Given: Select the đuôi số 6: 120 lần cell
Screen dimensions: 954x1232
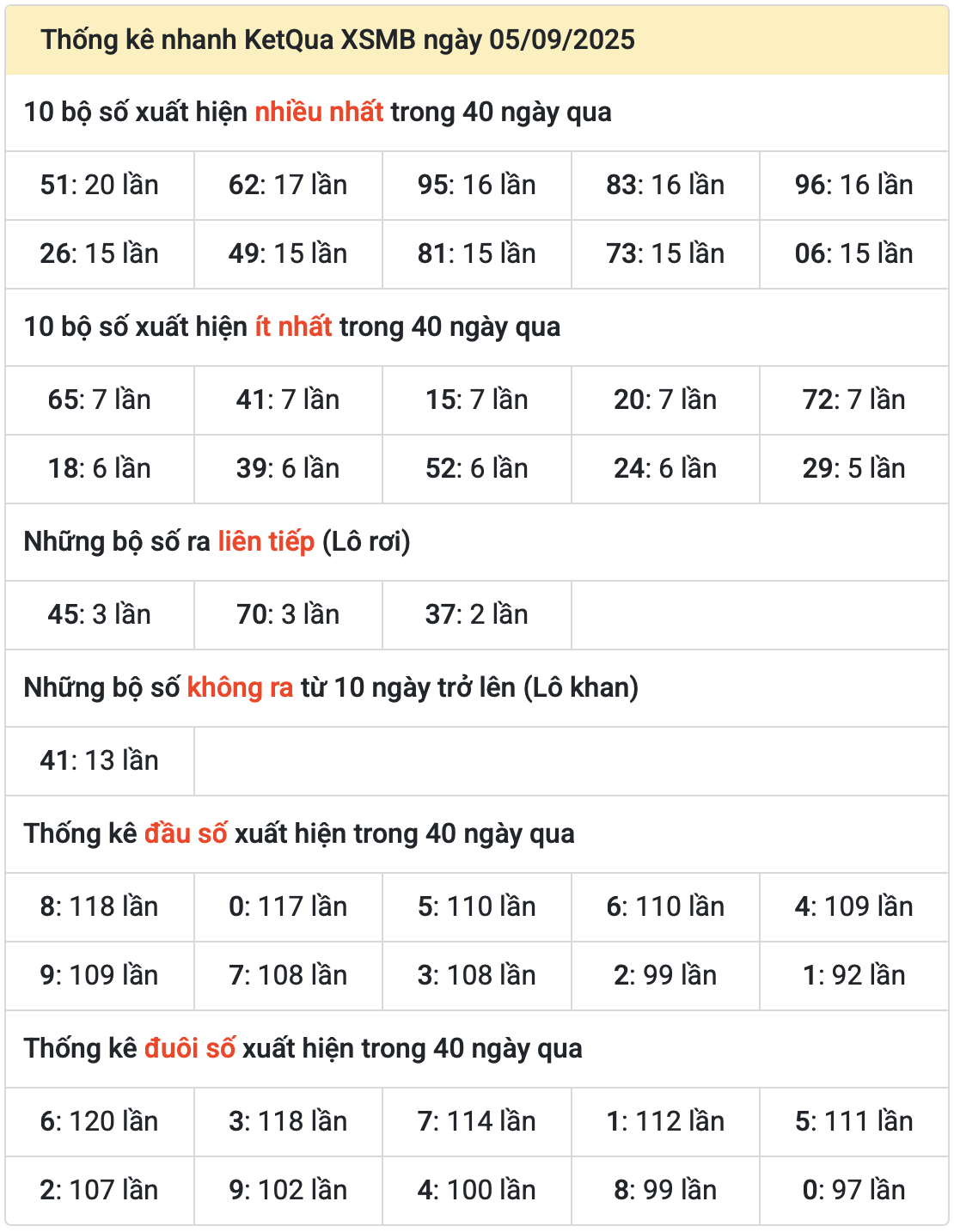Looking at the screenshot, I should (100, 1121).
